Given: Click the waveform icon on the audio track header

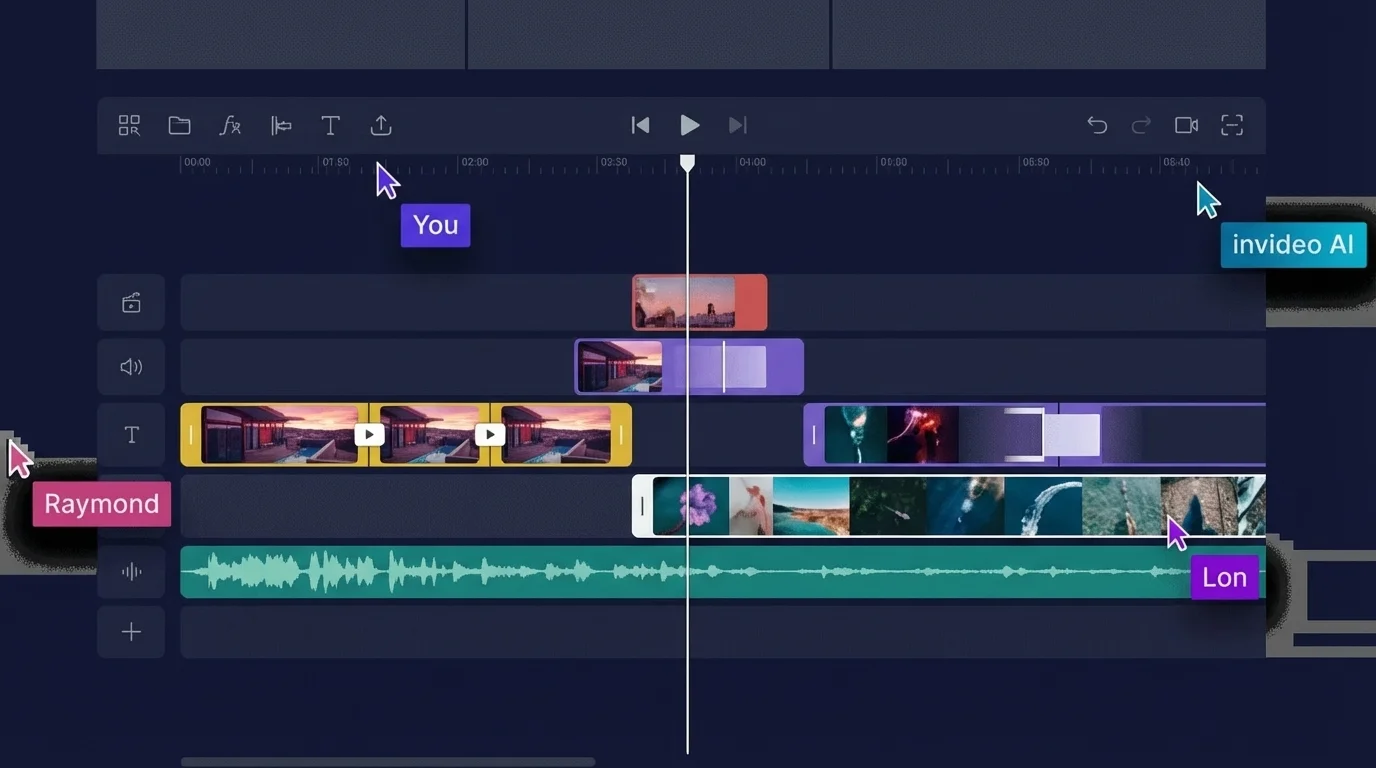Looking at the screenshot, I should click(x=131, y=571).
